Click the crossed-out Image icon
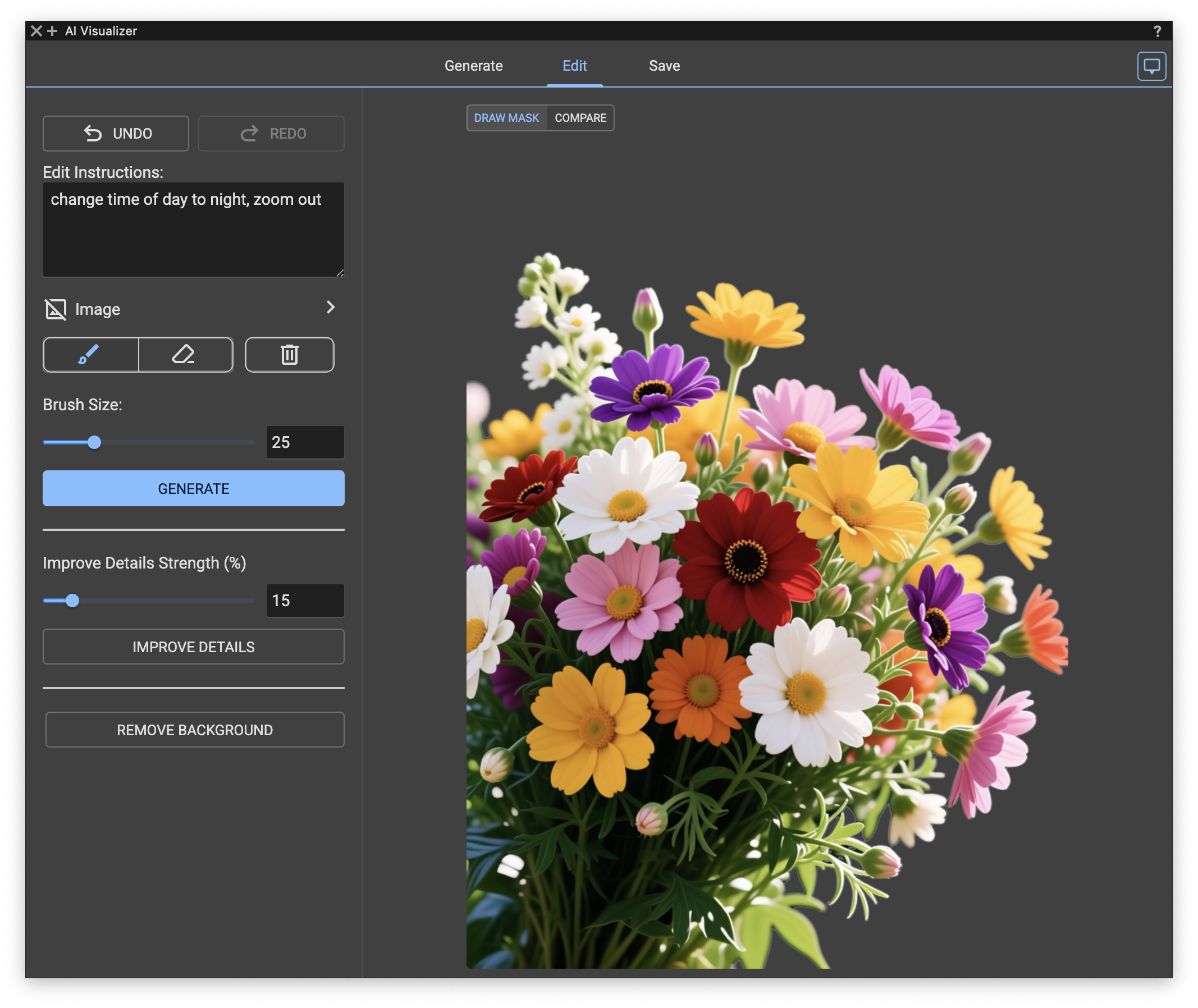1198x1008 pixels. pyautogui.click(x=56, y=309)
